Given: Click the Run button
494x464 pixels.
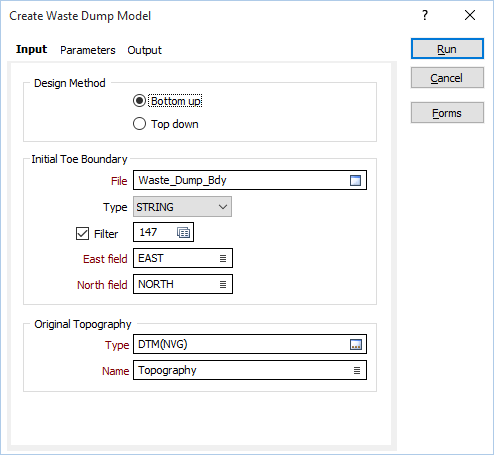Looking at the screenshot, I should tap(447, 49).
